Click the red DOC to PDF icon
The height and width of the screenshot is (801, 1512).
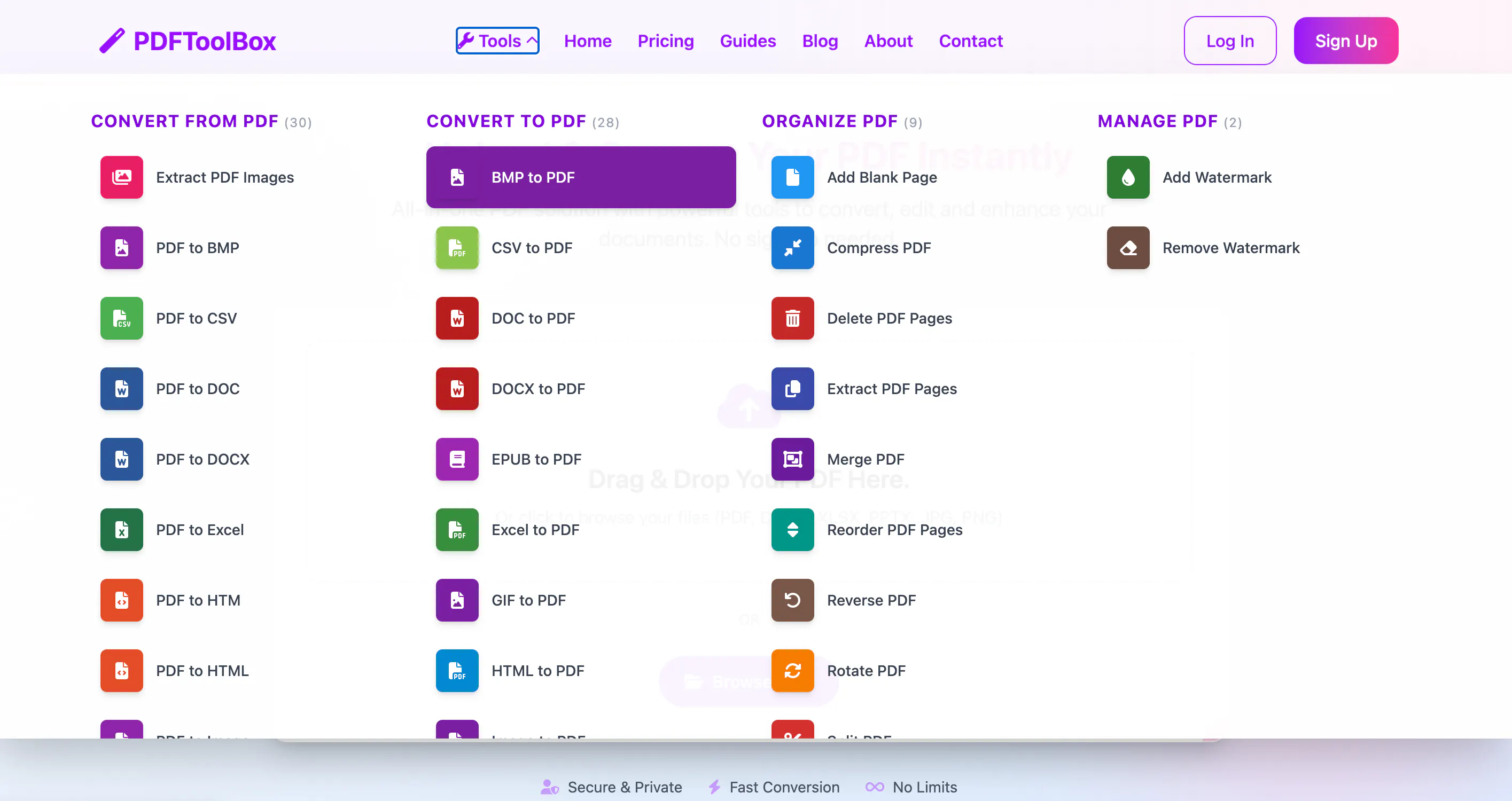click(x=457, y=318)
